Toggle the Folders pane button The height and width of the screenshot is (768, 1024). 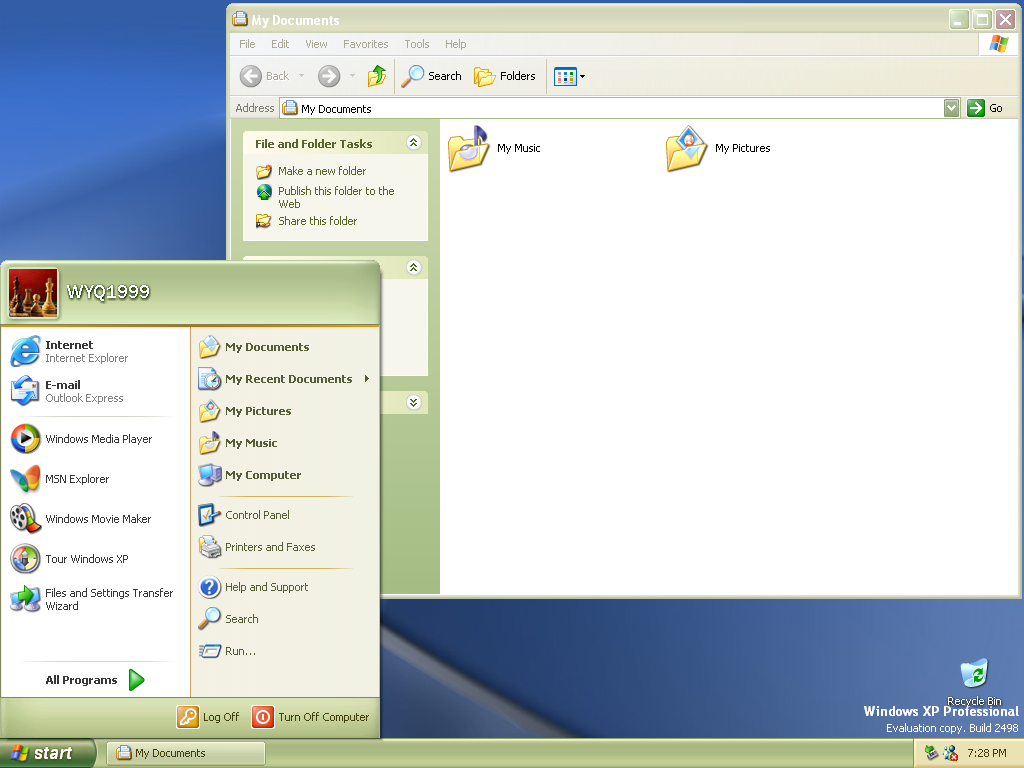click(x=505, y=76)
